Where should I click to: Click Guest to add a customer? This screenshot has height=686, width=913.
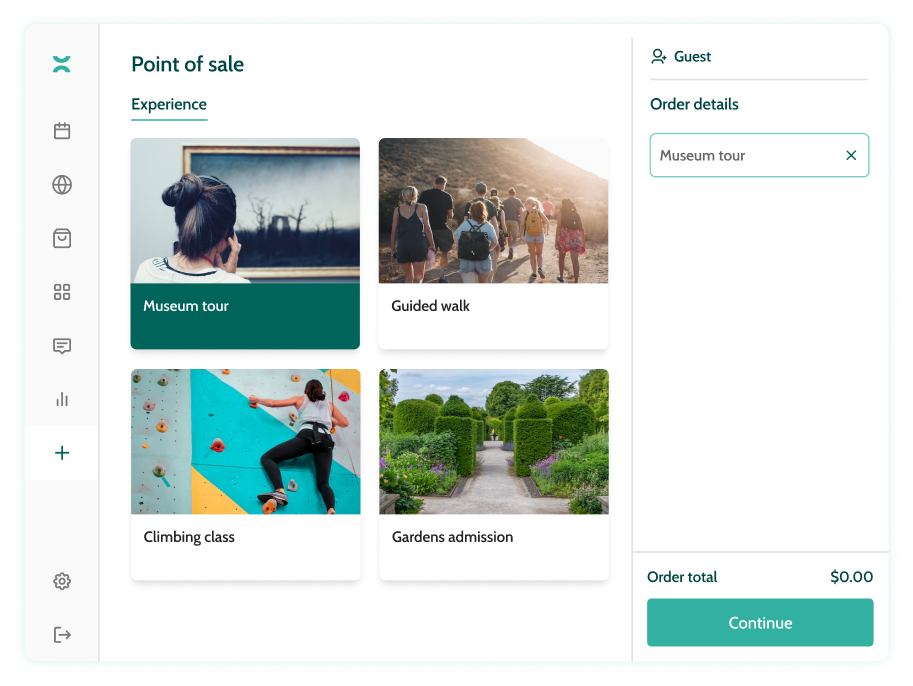tap(692, 56)
